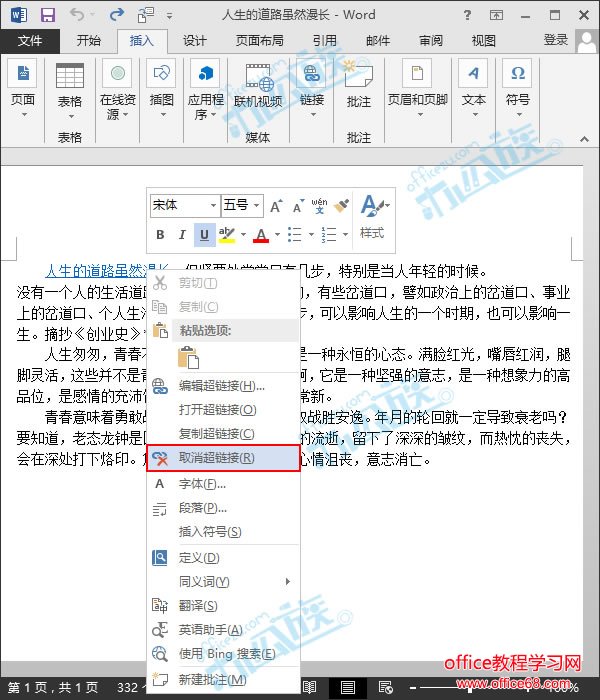The image size is (600, 700).
Task: Open 样式 styles in mini toolbar
Action: tap(374, 218)
